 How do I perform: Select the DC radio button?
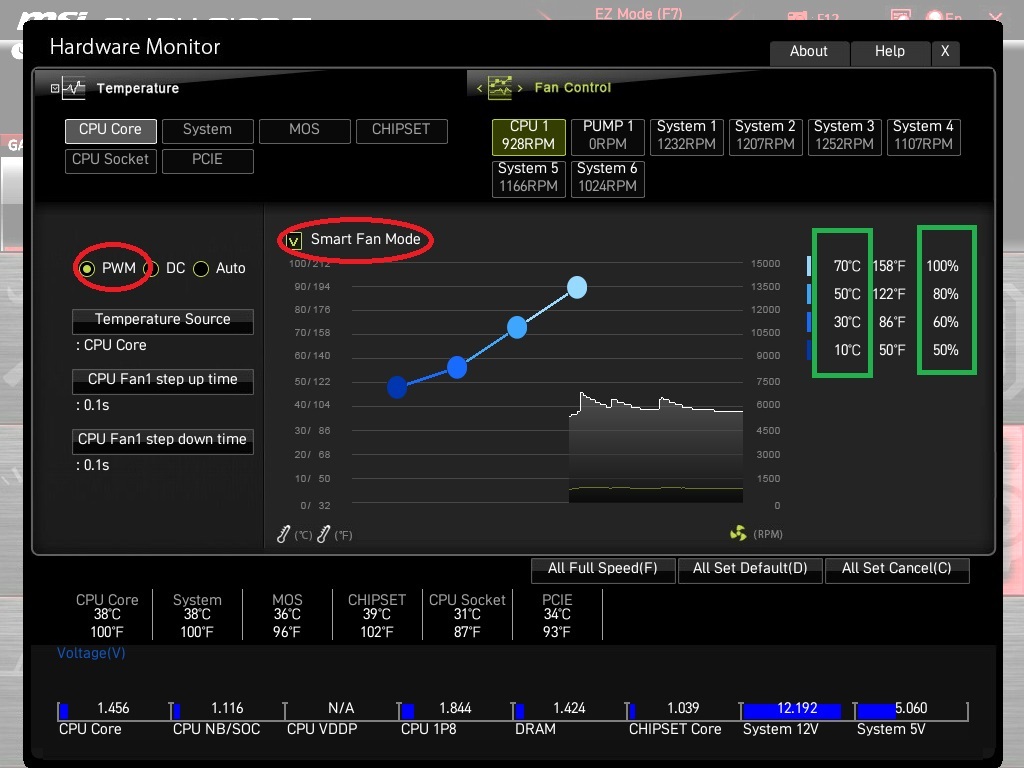tap(152, 268)
